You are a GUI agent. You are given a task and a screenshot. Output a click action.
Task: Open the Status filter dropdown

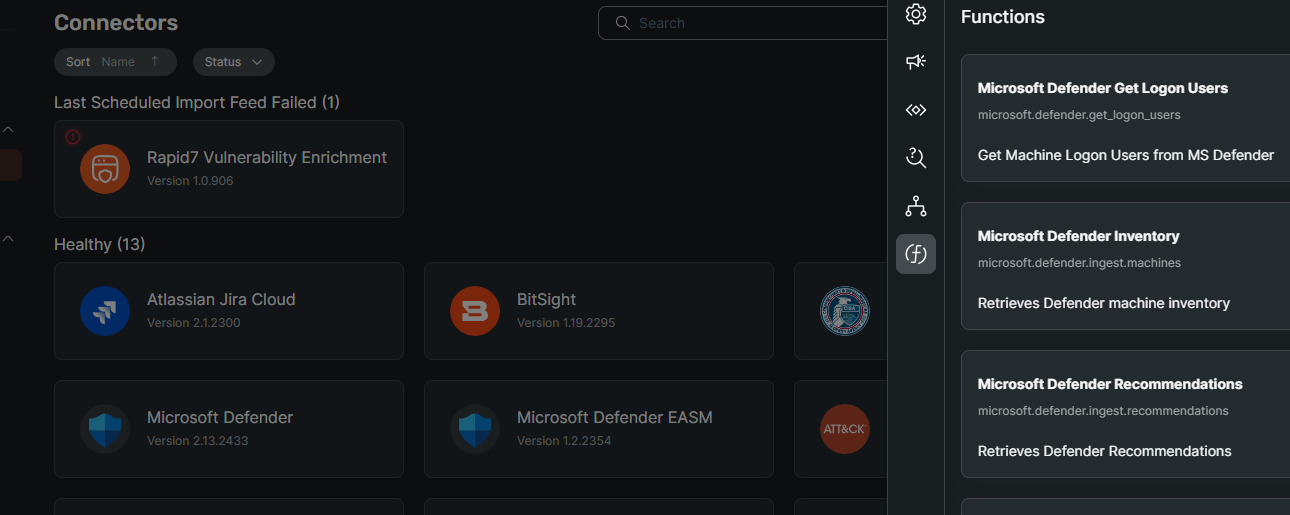point(233,62)
